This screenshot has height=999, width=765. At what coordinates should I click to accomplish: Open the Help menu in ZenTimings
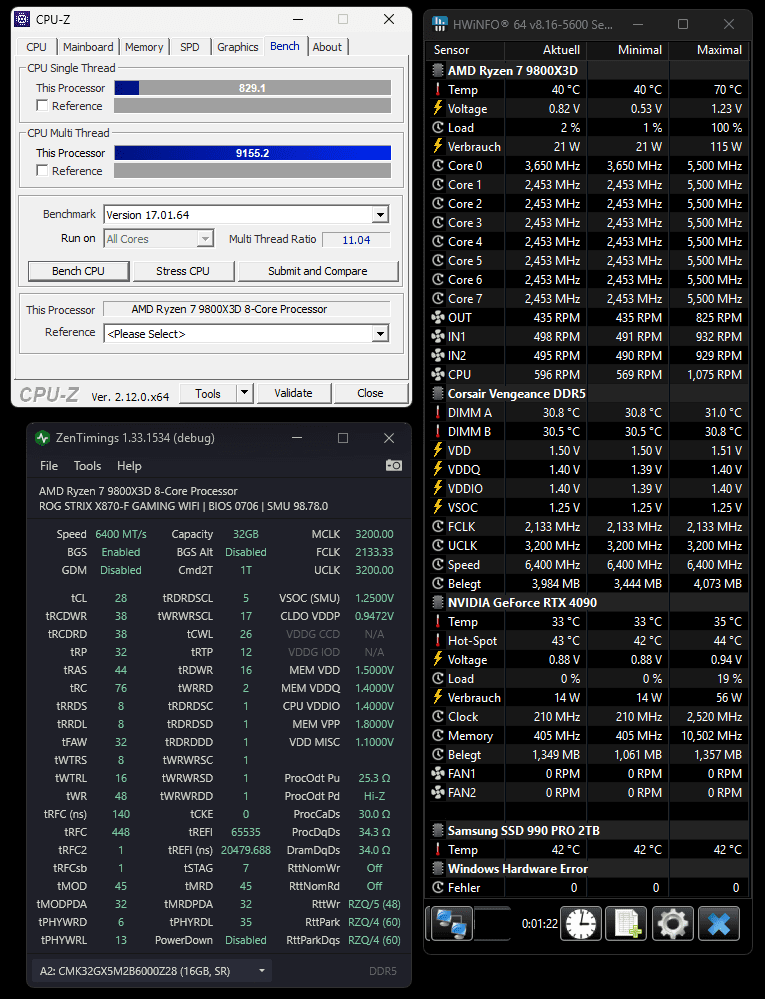coord(129,466)
